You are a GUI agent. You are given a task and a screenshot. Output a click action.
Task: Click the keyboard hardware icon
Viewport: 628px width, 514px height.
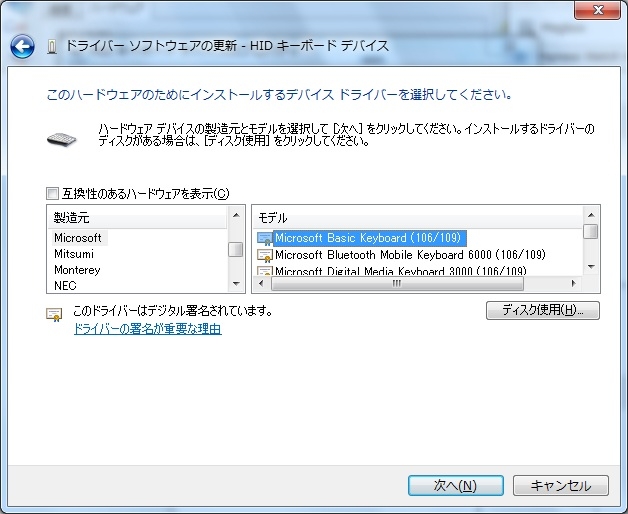pyautogui.click(x=61, y=139)
